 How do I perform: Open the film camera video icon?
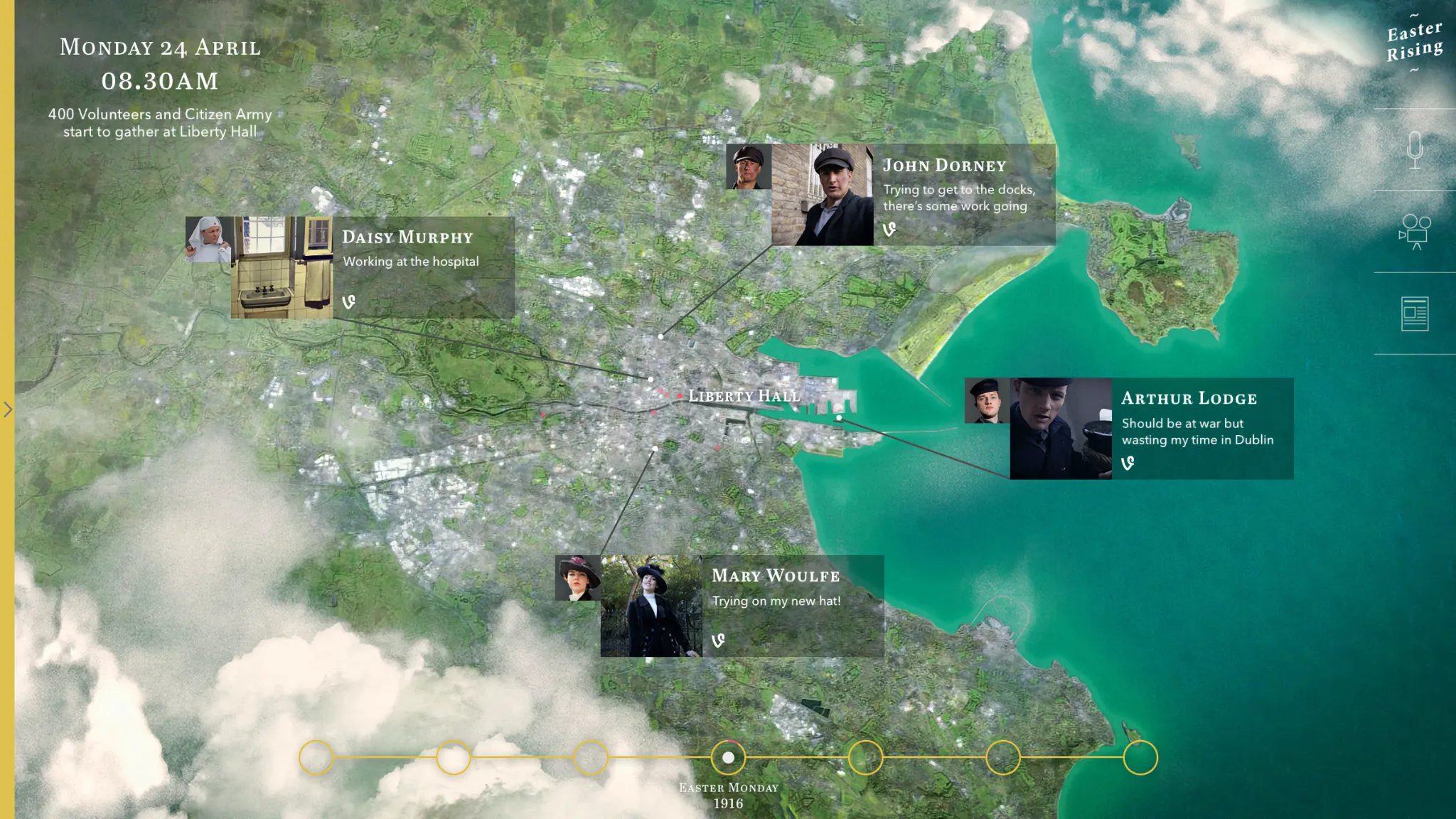click(x=1415, y=232)
